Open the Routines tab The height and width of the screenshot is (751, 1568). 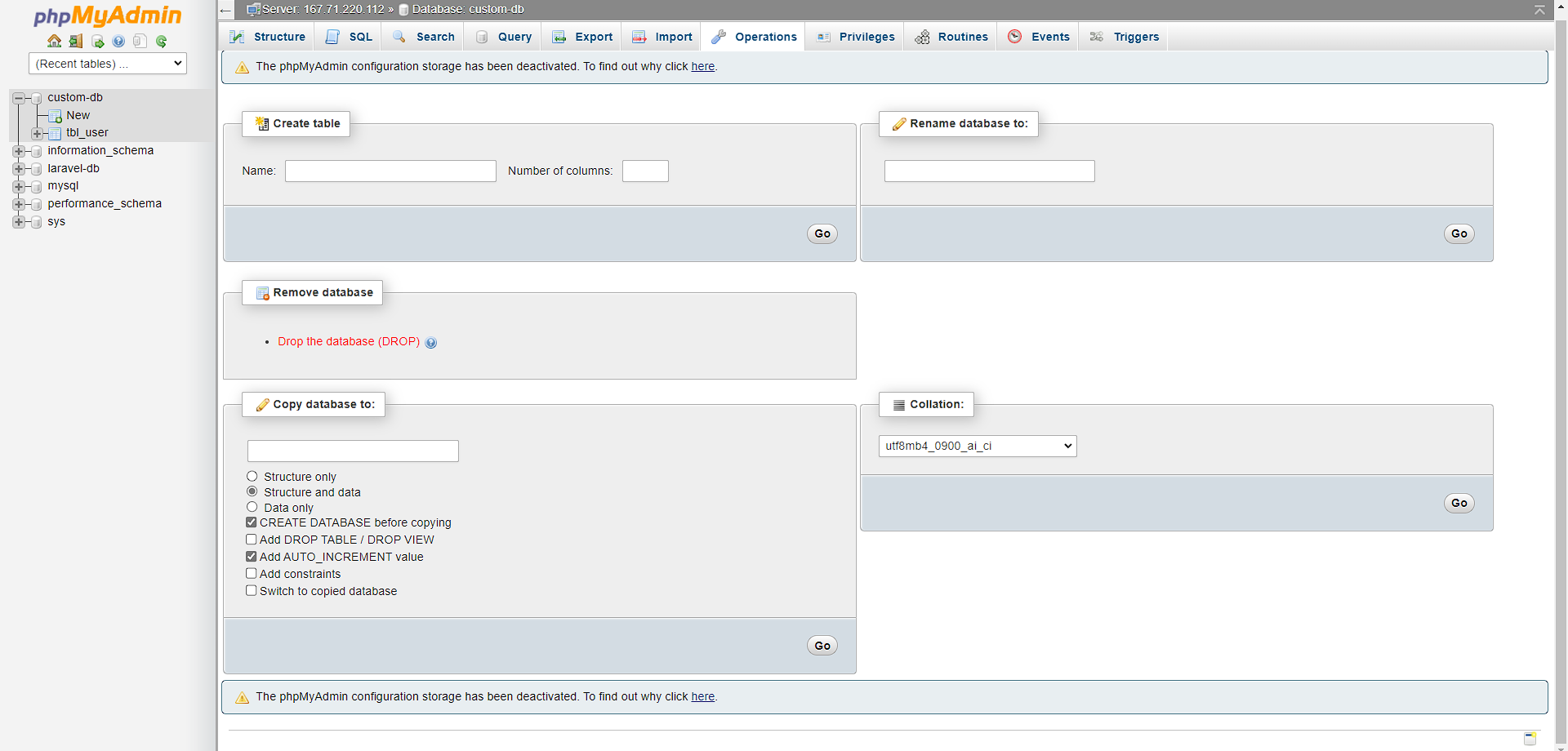[x=951, y=37]
